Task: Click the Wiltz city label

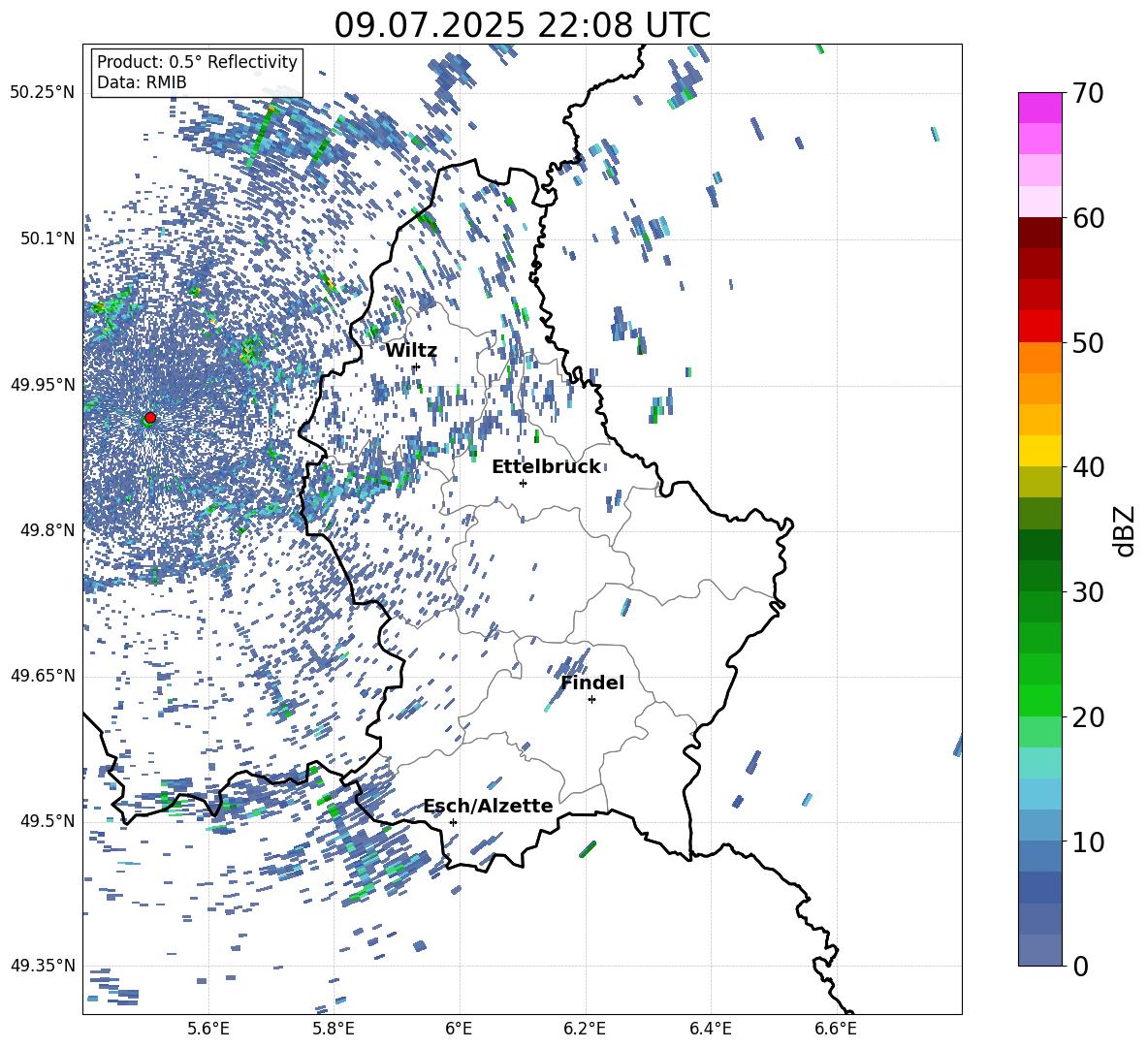Action: pos(411,351)
